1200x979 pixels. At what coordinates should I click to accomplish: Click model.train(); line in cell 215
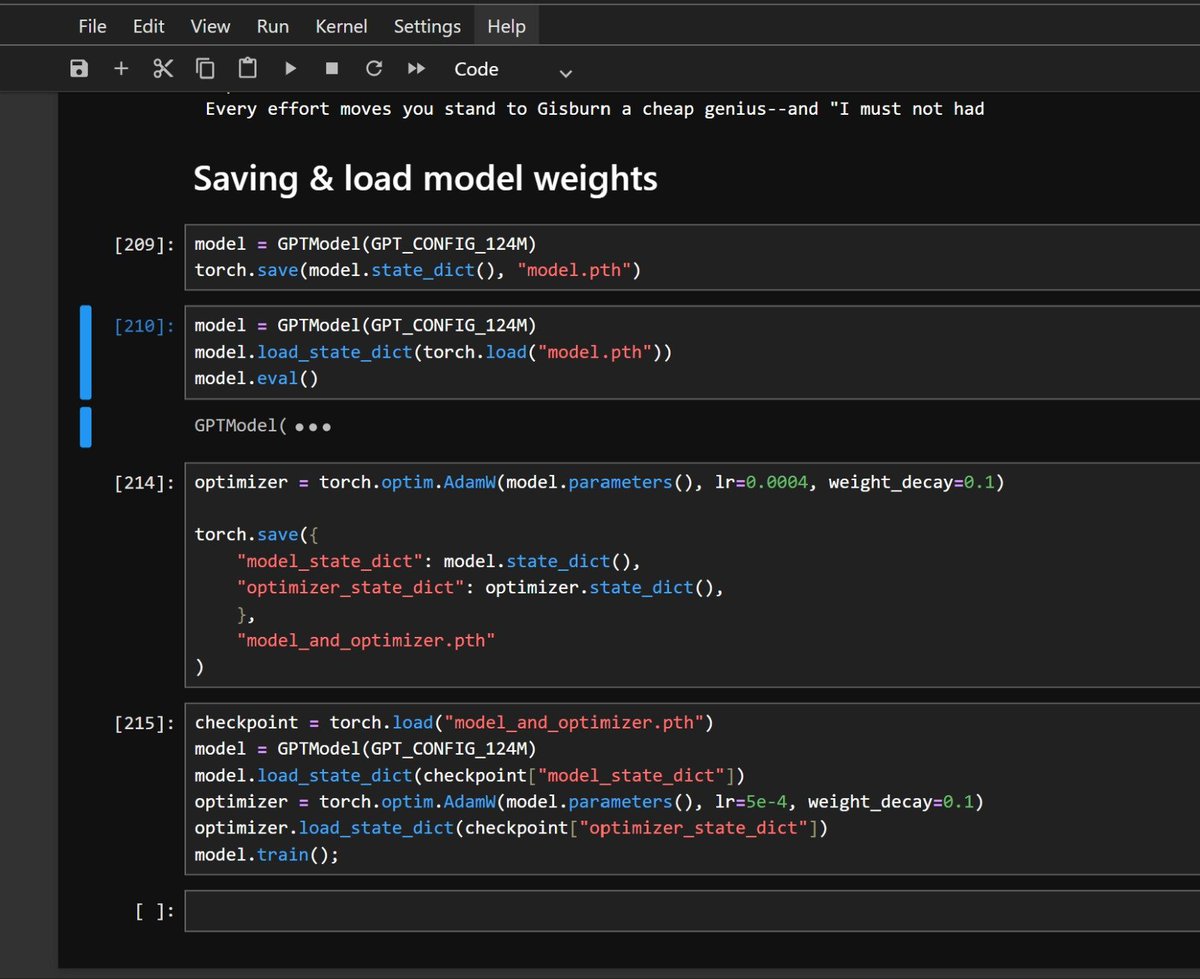click(x=267, y=856)
